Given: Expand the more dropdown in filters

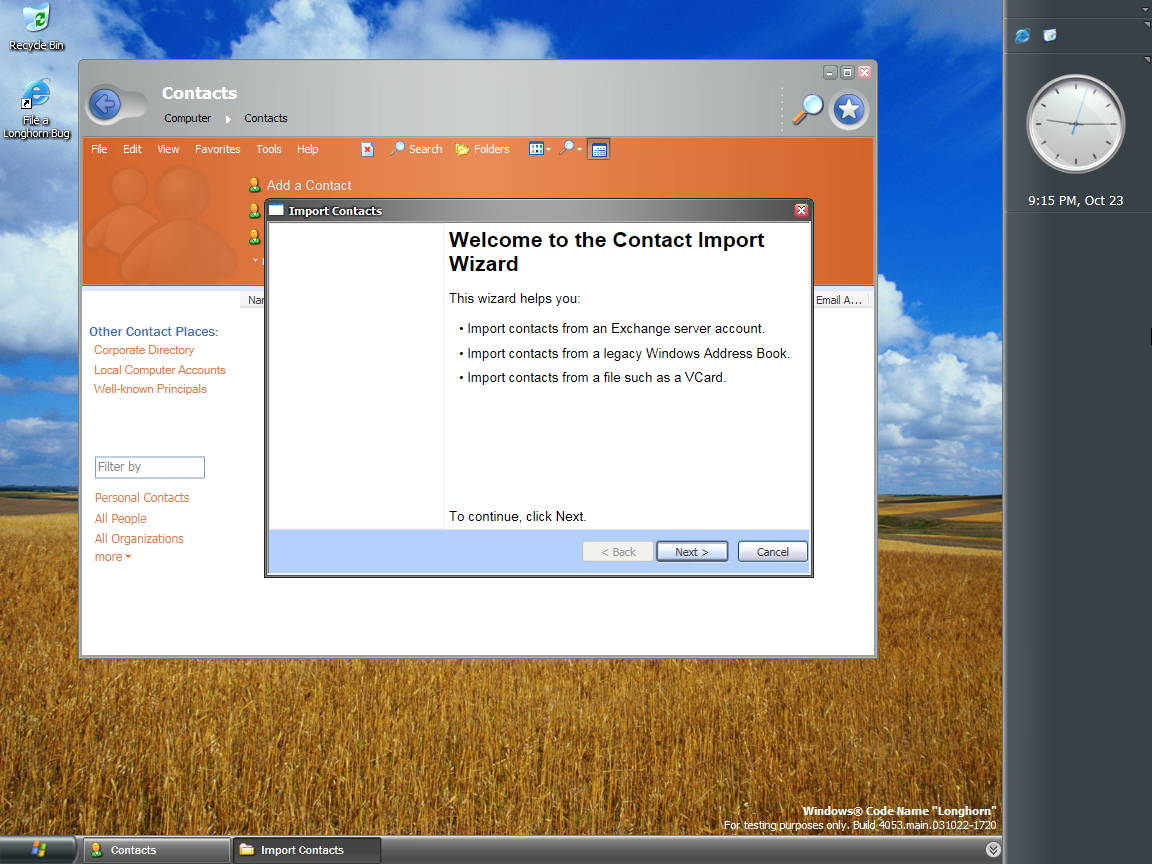Looking at the screenshot, I should point(112,557).
